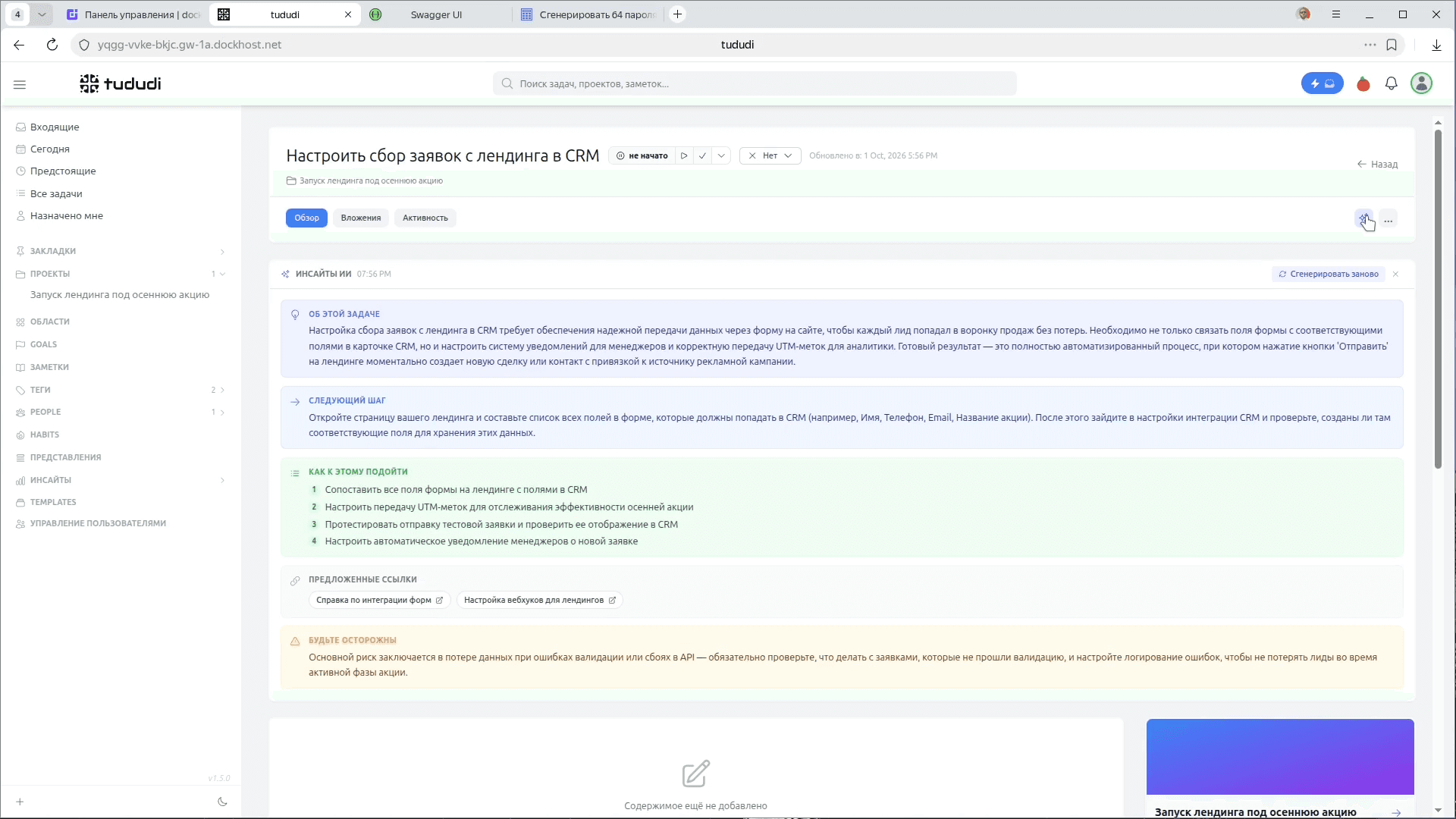
Task: Go back in browser history
Action: pos(19,45)
